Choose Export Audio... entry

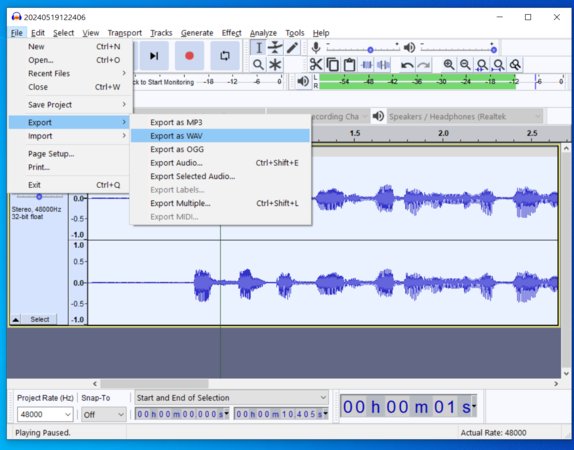point(221,163)
